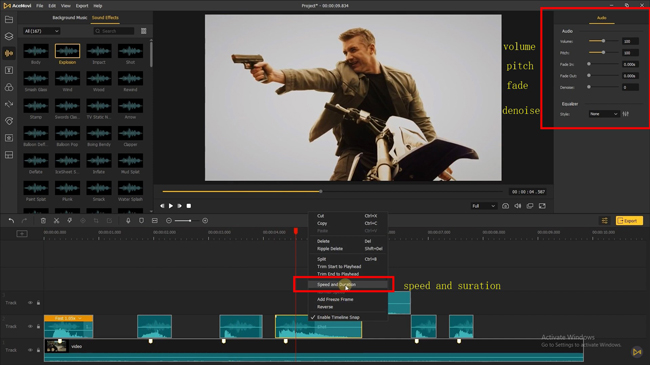Zoom out the timeline with minus icon

coord(169,221)
